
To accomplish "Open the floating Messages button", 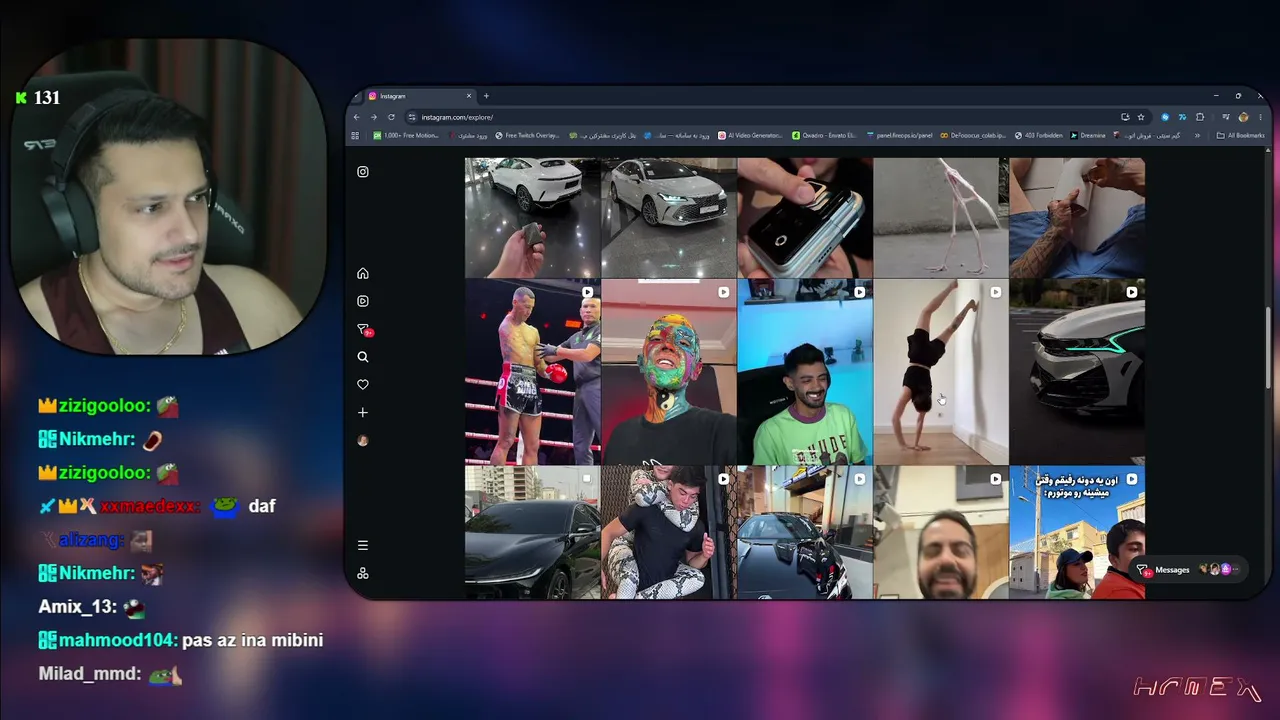I will coord(1189,570).
